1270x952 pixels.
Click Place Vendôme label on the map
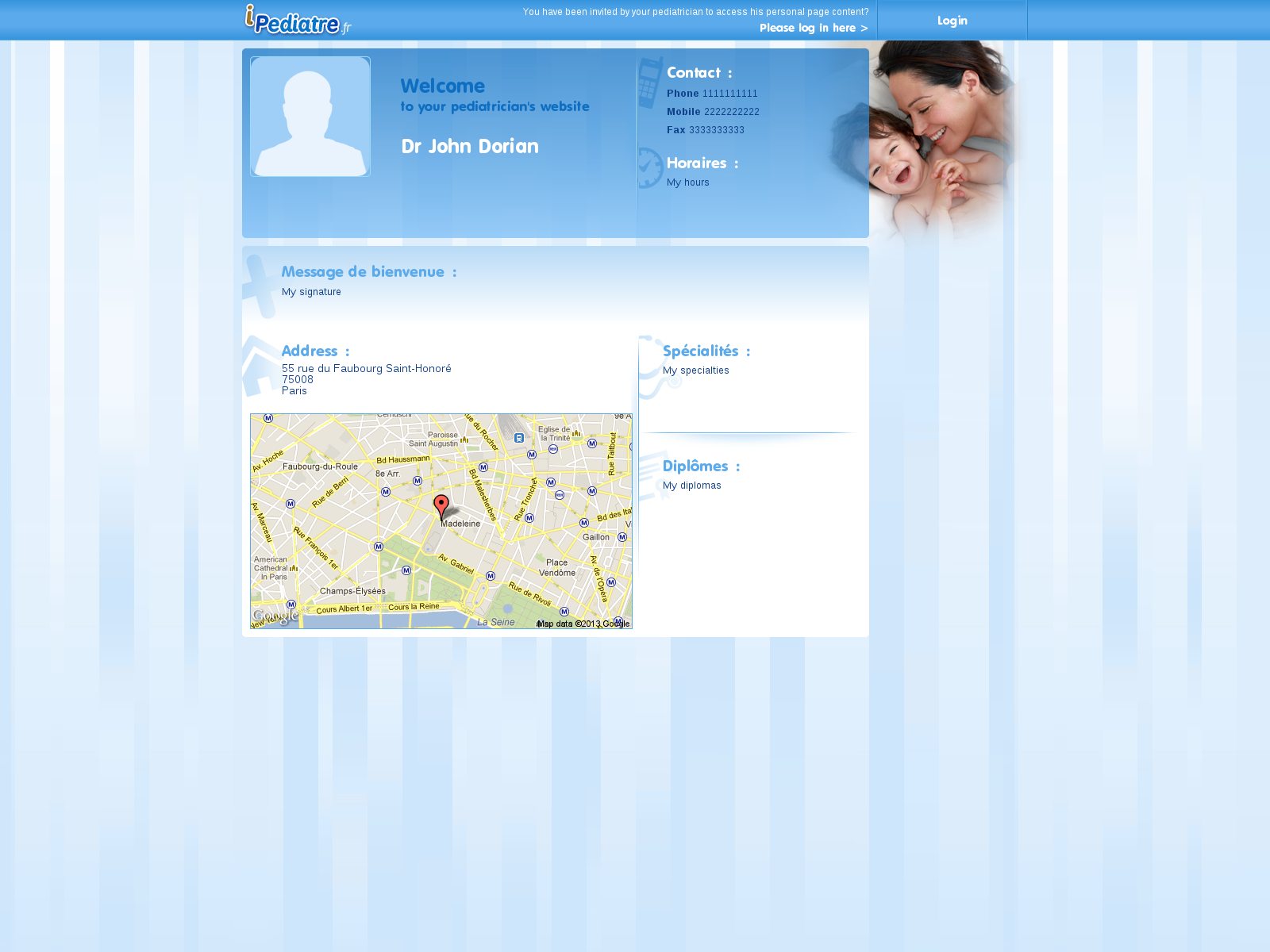556,567
